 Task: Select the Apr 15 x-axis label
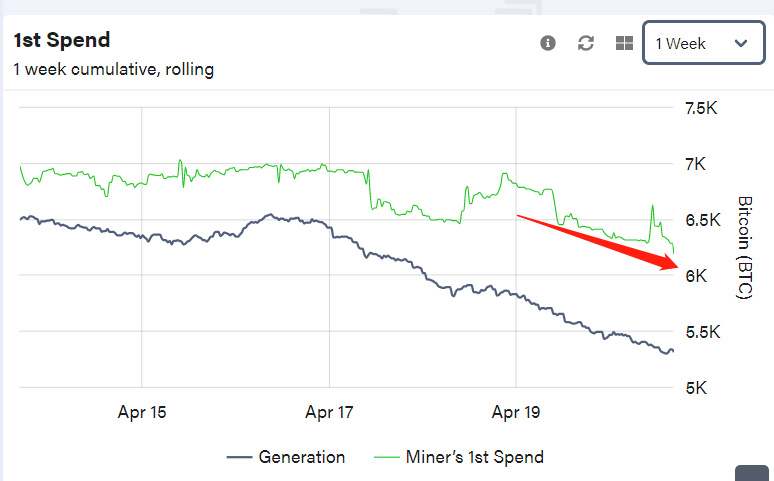[x=141, y=411]
